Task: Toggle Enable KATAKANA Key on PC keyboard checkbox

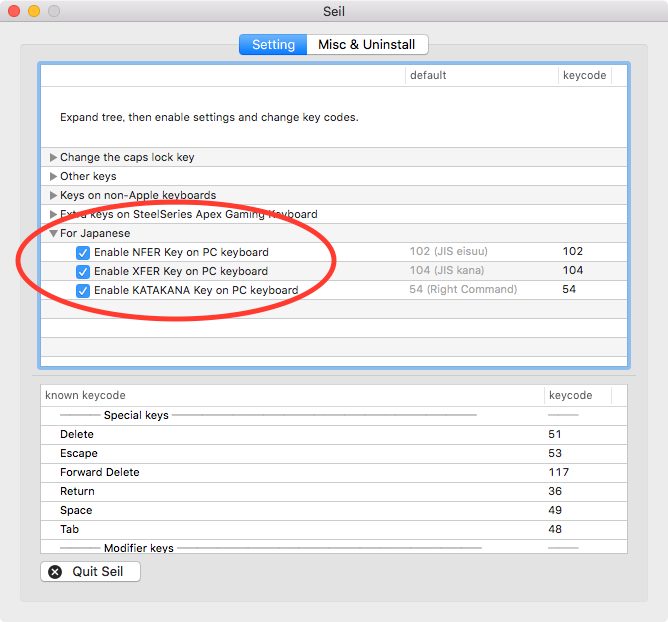Action: [83, 291]
